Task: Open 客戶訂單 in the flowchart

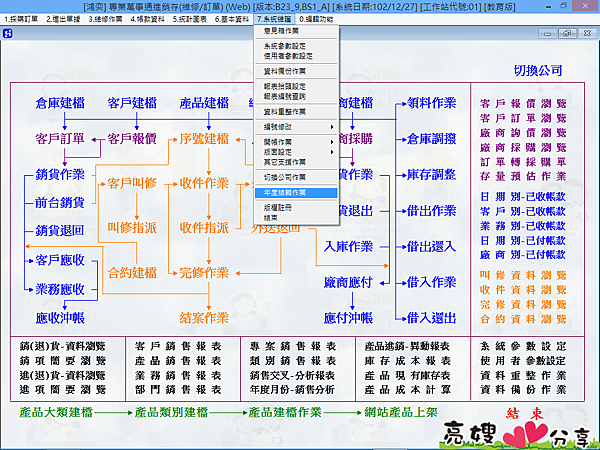Action: click(x=60, y=139)
